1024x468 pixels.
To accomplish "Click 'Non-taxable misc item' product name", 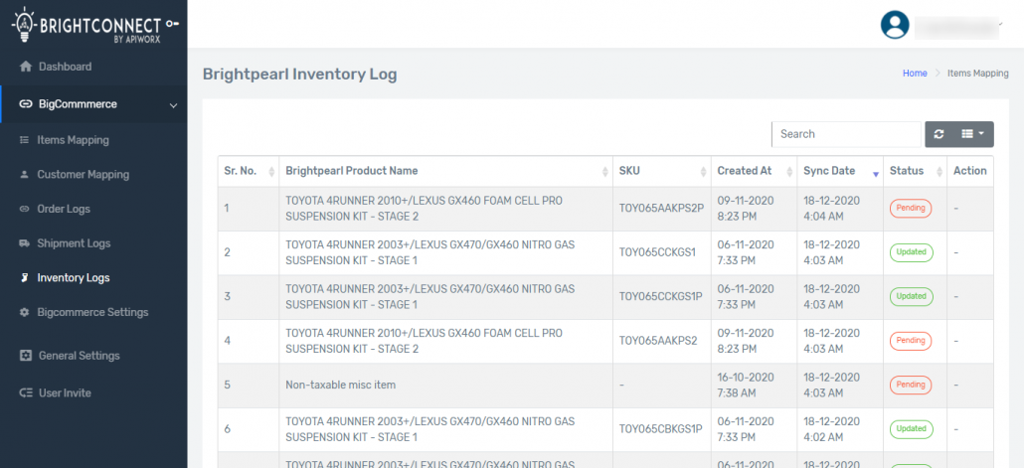I will 340,385.
